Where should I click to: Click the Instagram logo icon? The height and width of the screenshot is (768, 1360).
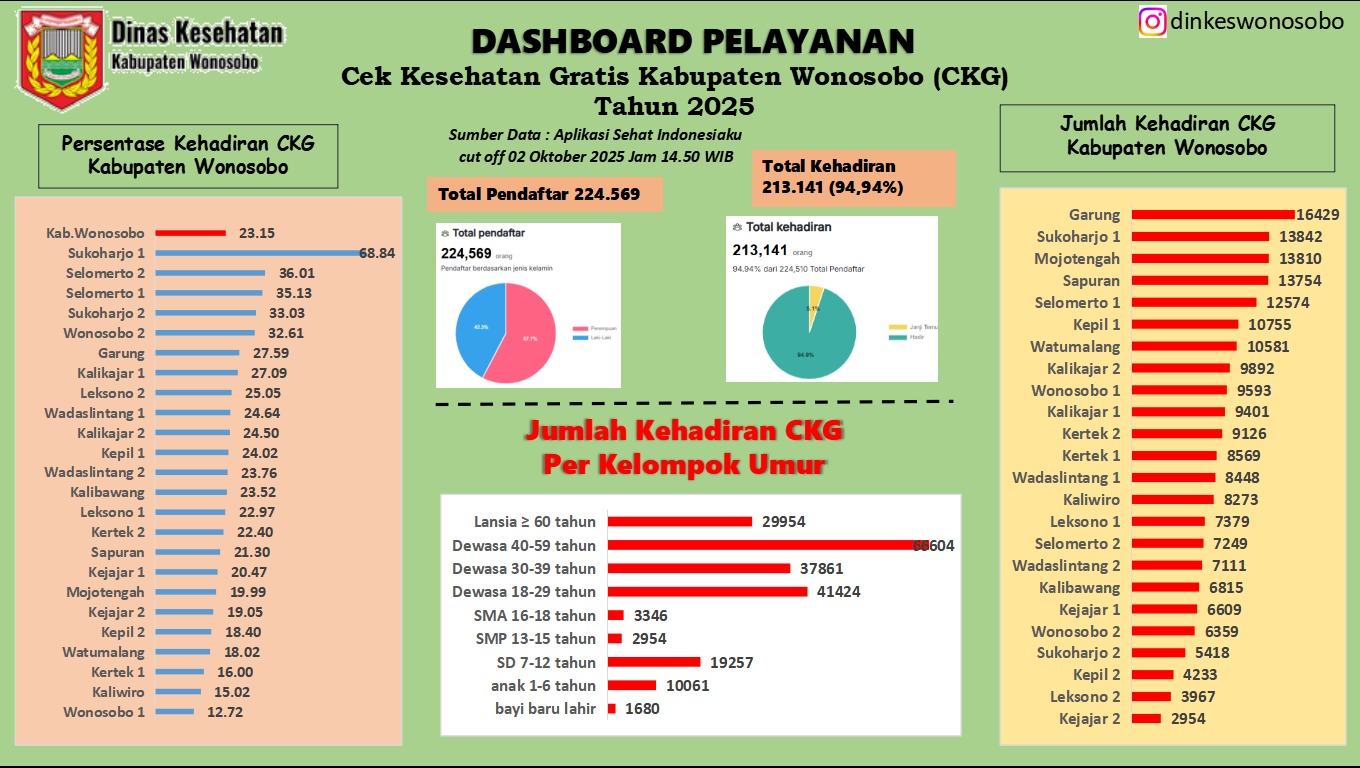[x=1152, y=21]
